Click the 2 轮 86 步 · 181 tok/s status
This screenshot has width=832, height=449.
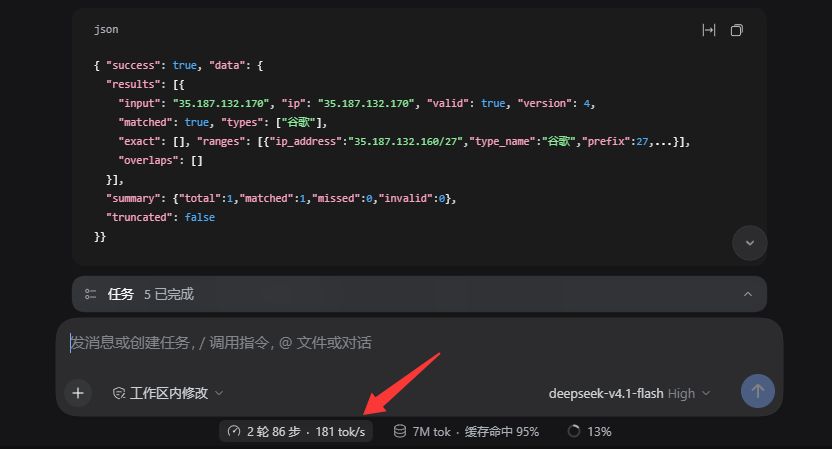pyautogui.click(x=296, y=431)
